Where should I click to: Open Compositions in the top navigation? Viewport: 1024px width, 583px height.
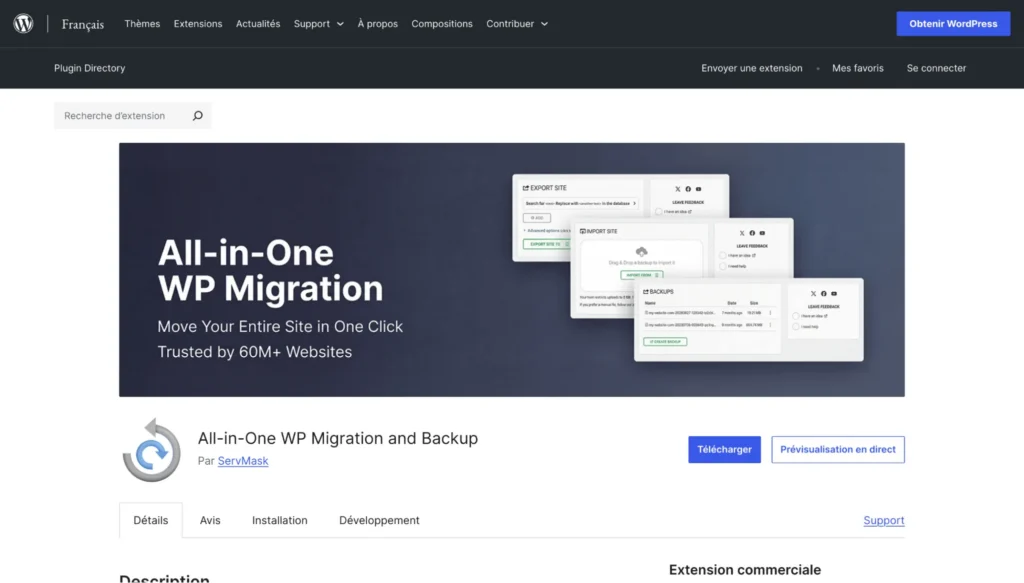pos(442,24)
